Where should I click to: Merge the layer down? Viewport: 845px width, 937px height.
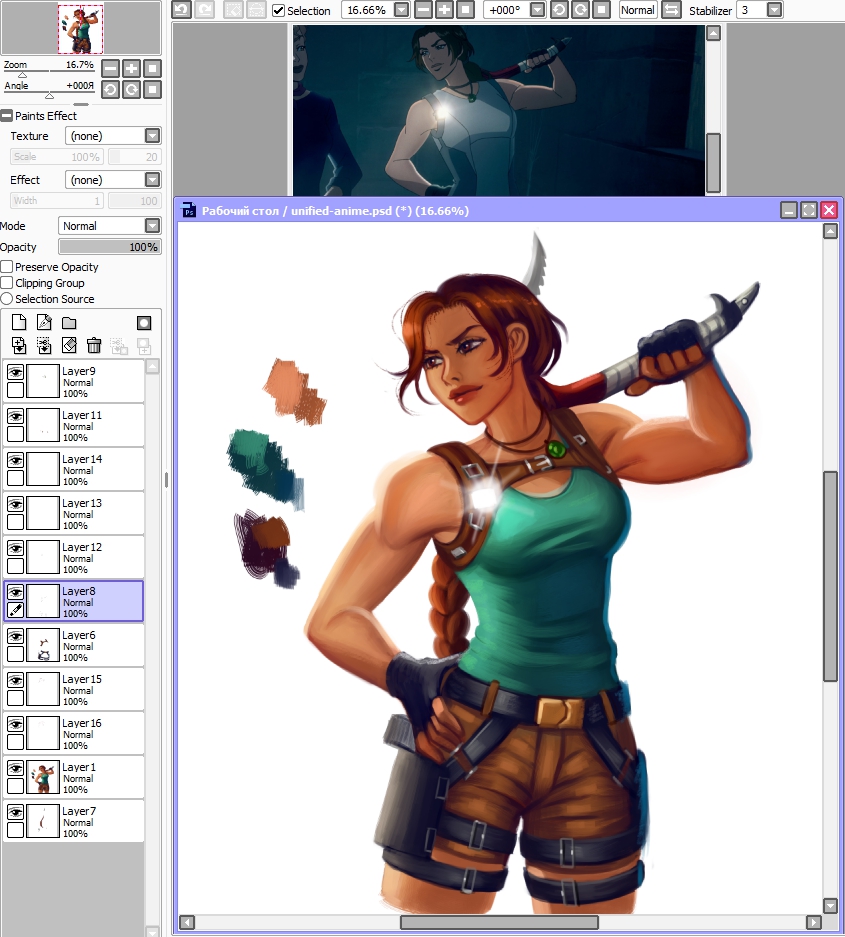click(x=44, y=345)
